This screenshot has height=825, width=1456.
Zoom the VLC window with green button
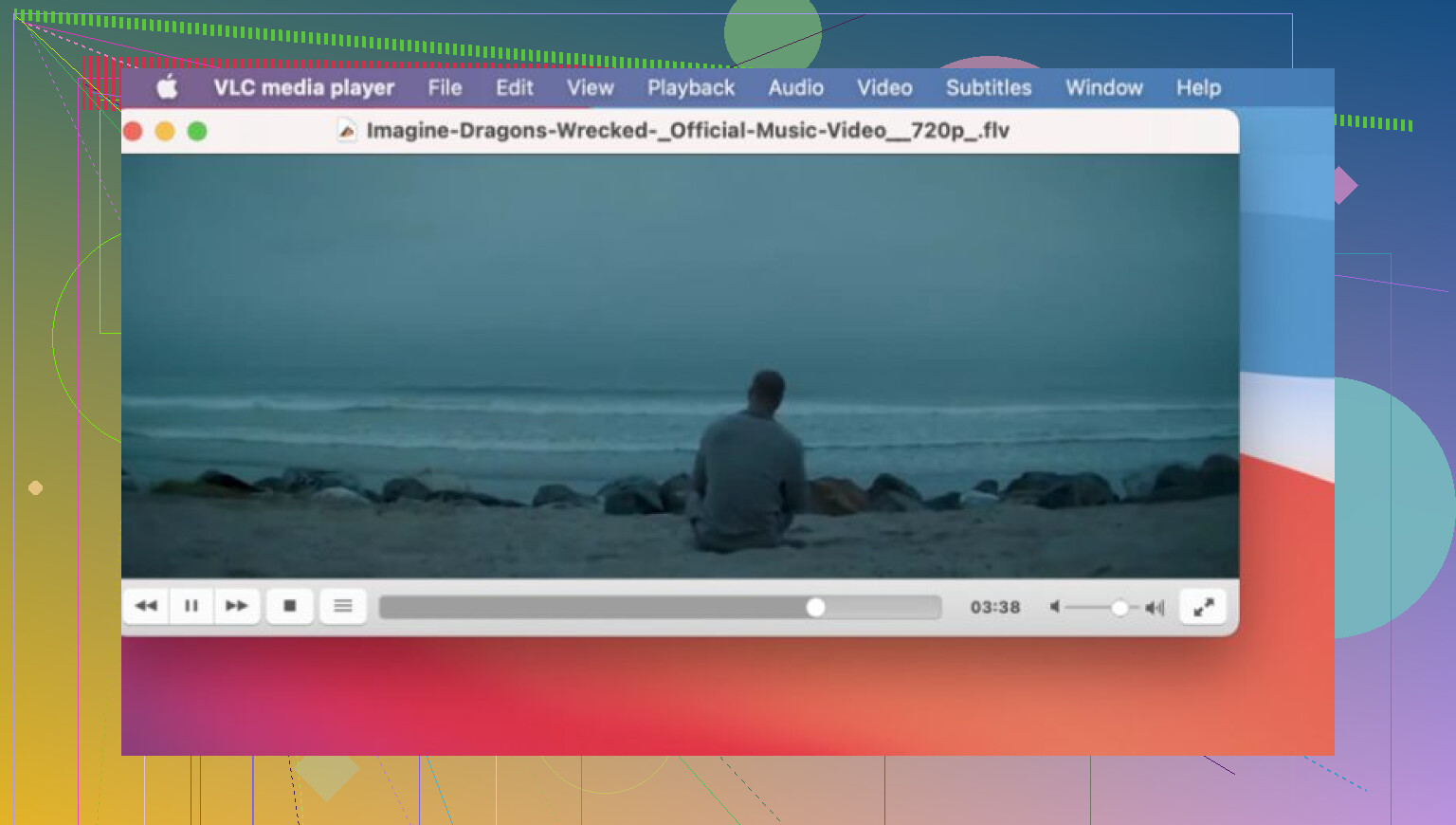(197, 131)
